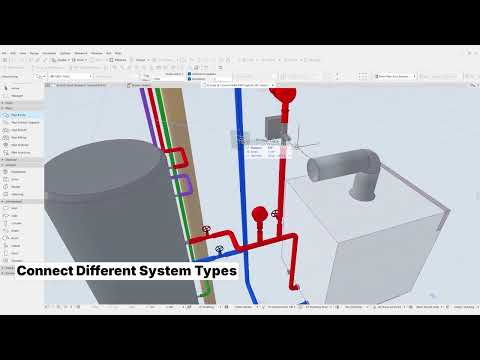Screen dimensions: 480x360
Task: Open the Window menu
Action: point(97,53)
